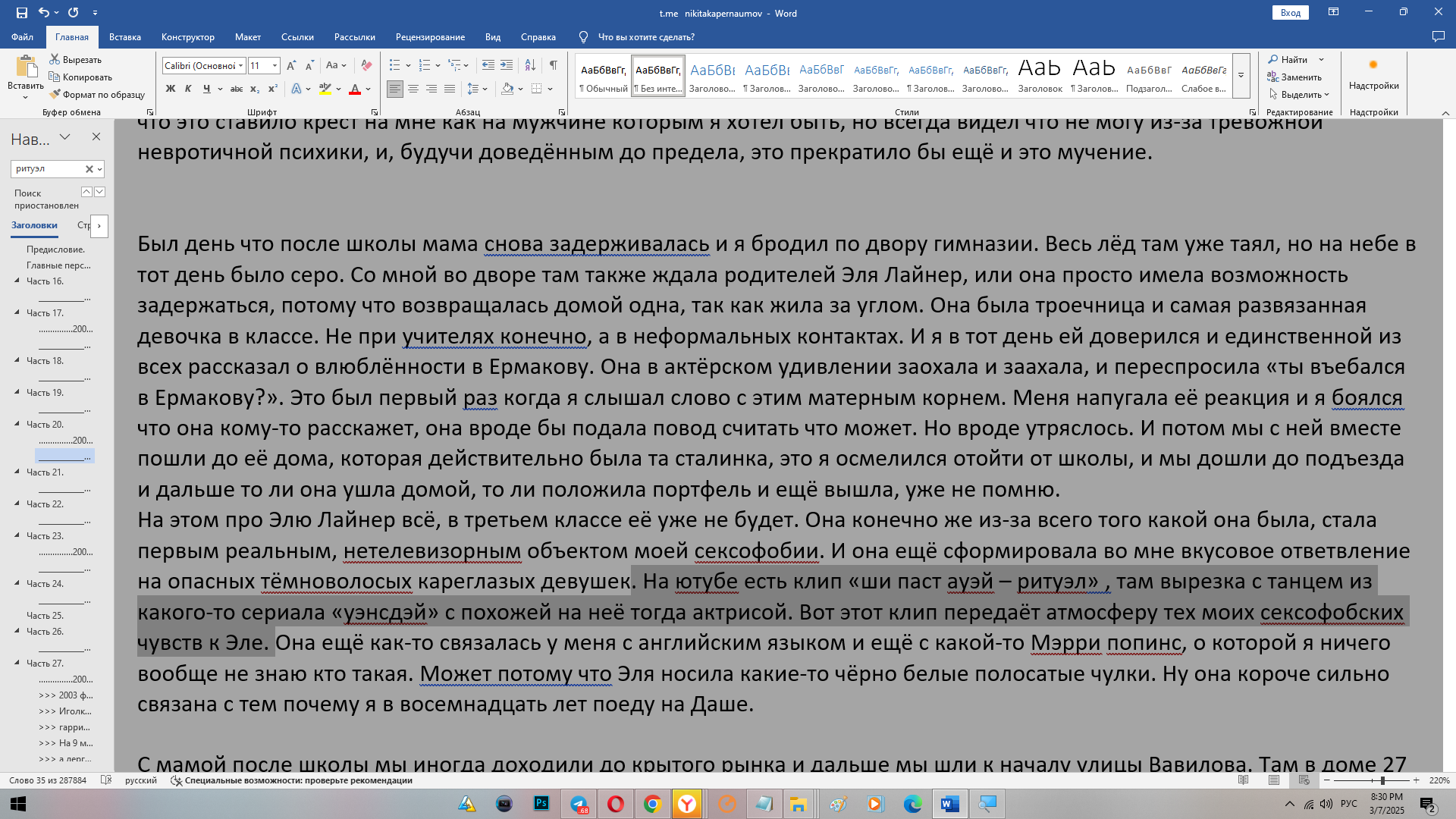
Task: Jump to Часть 21 heading
Action: (45, 472)
